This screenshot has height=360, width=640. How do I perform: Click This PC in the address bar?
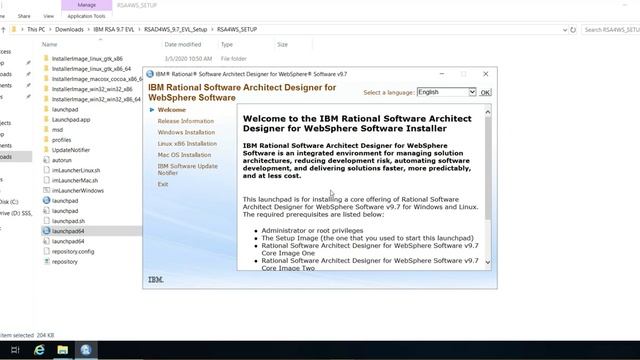36,29
